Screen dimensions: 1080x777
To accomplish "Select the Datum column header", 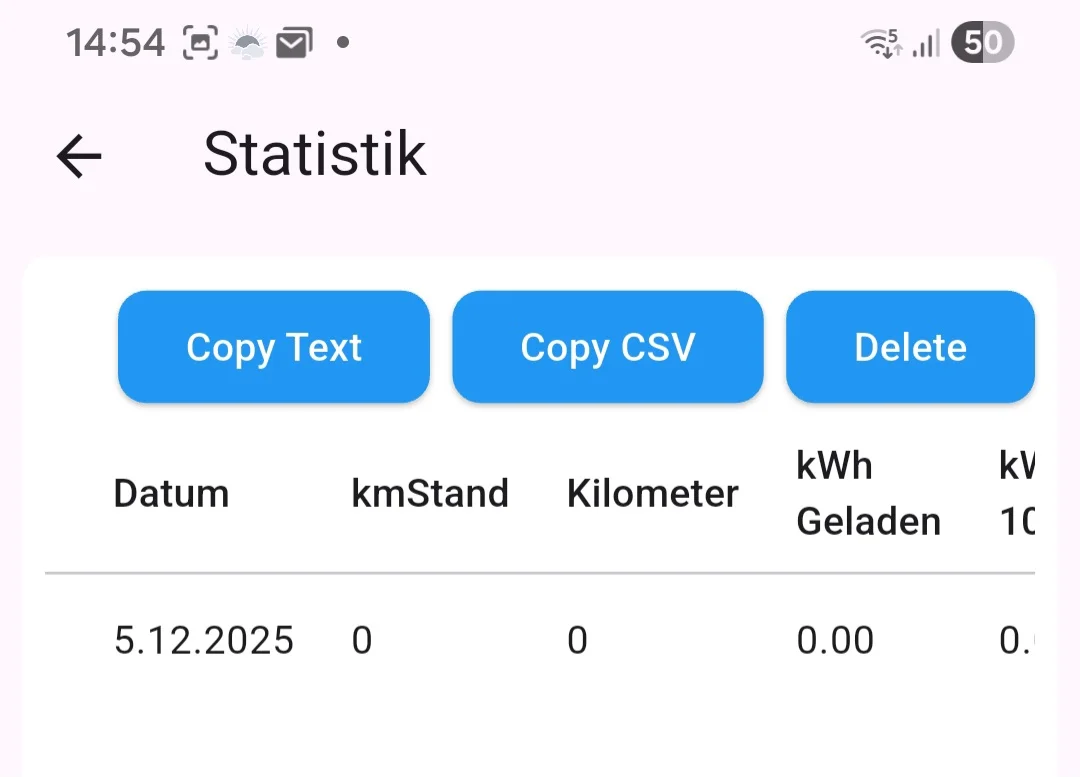I will (x=172, y=493).
